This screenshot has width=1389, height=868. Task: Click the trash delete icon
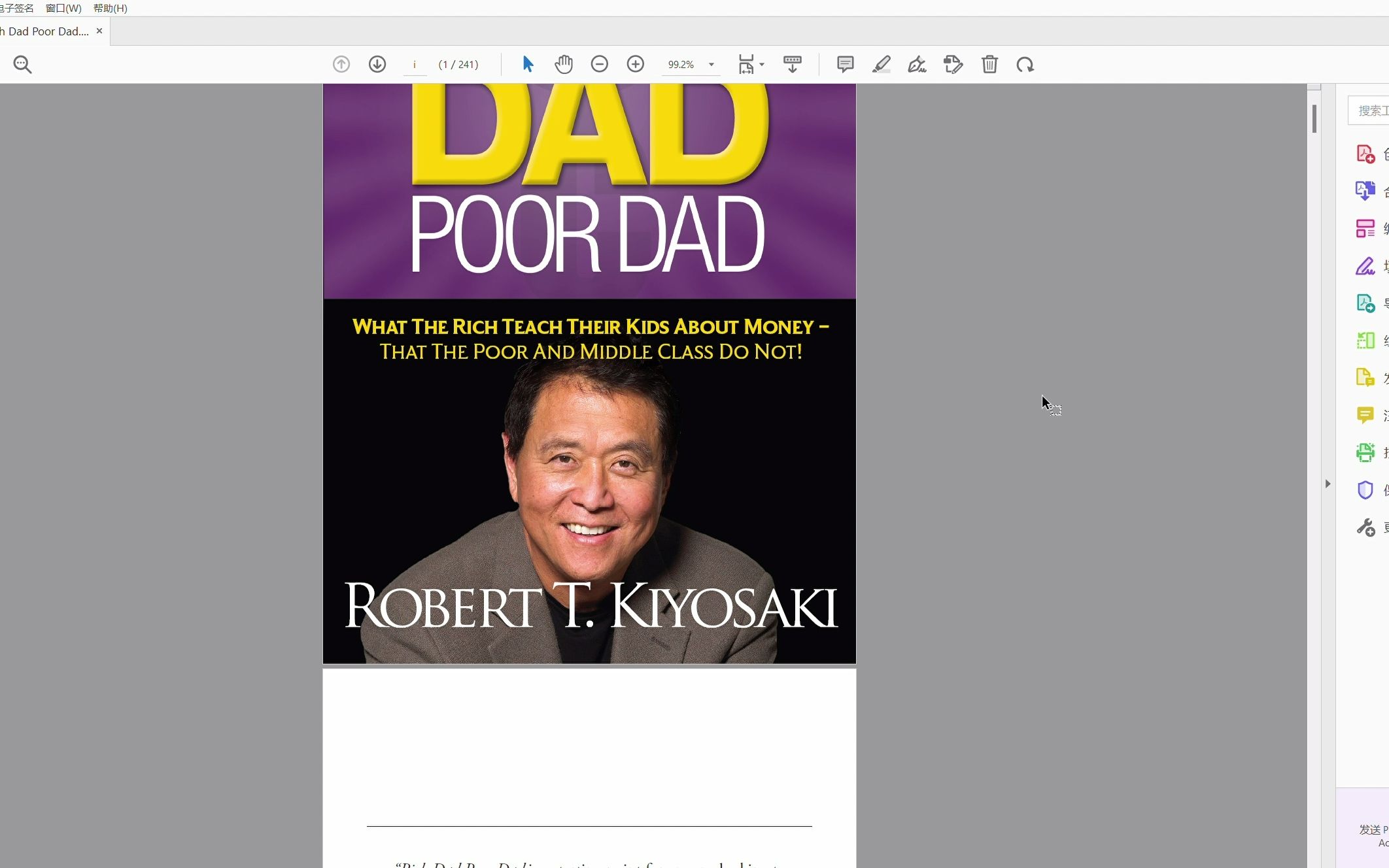pyautogui.click(x=989, y=64)
